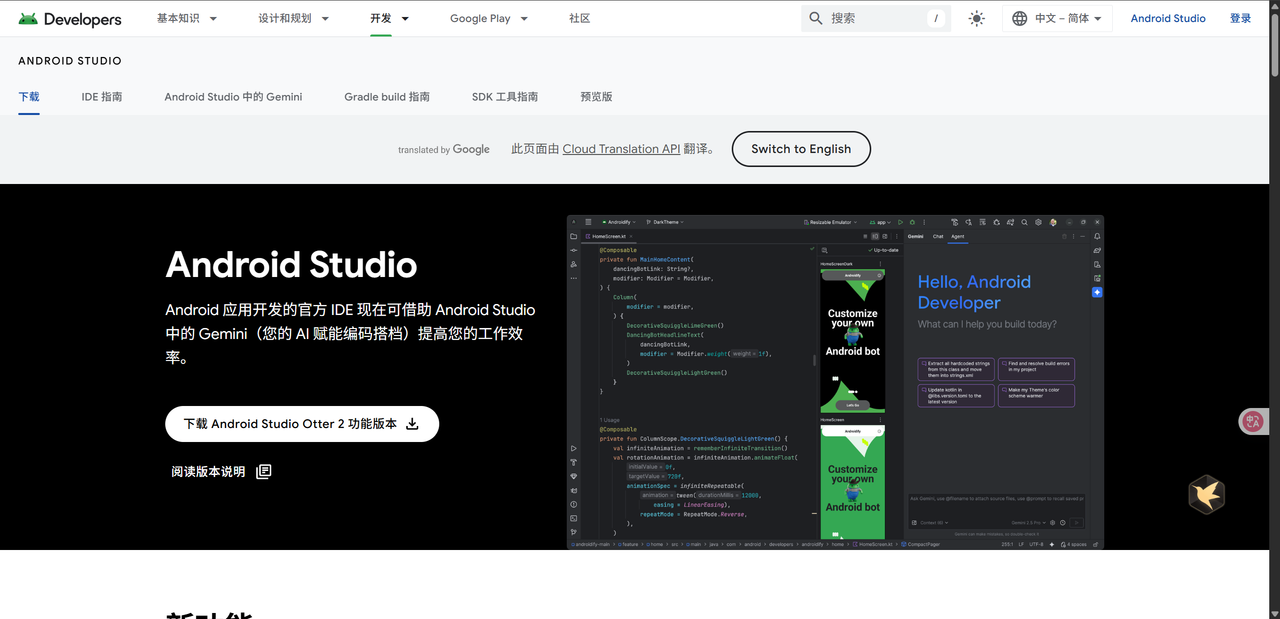Click 'Make my Theme's color scheme warmer' chip
Image resolution: width=1280 pixels, height=619 pixels.
pos(1036,395)
